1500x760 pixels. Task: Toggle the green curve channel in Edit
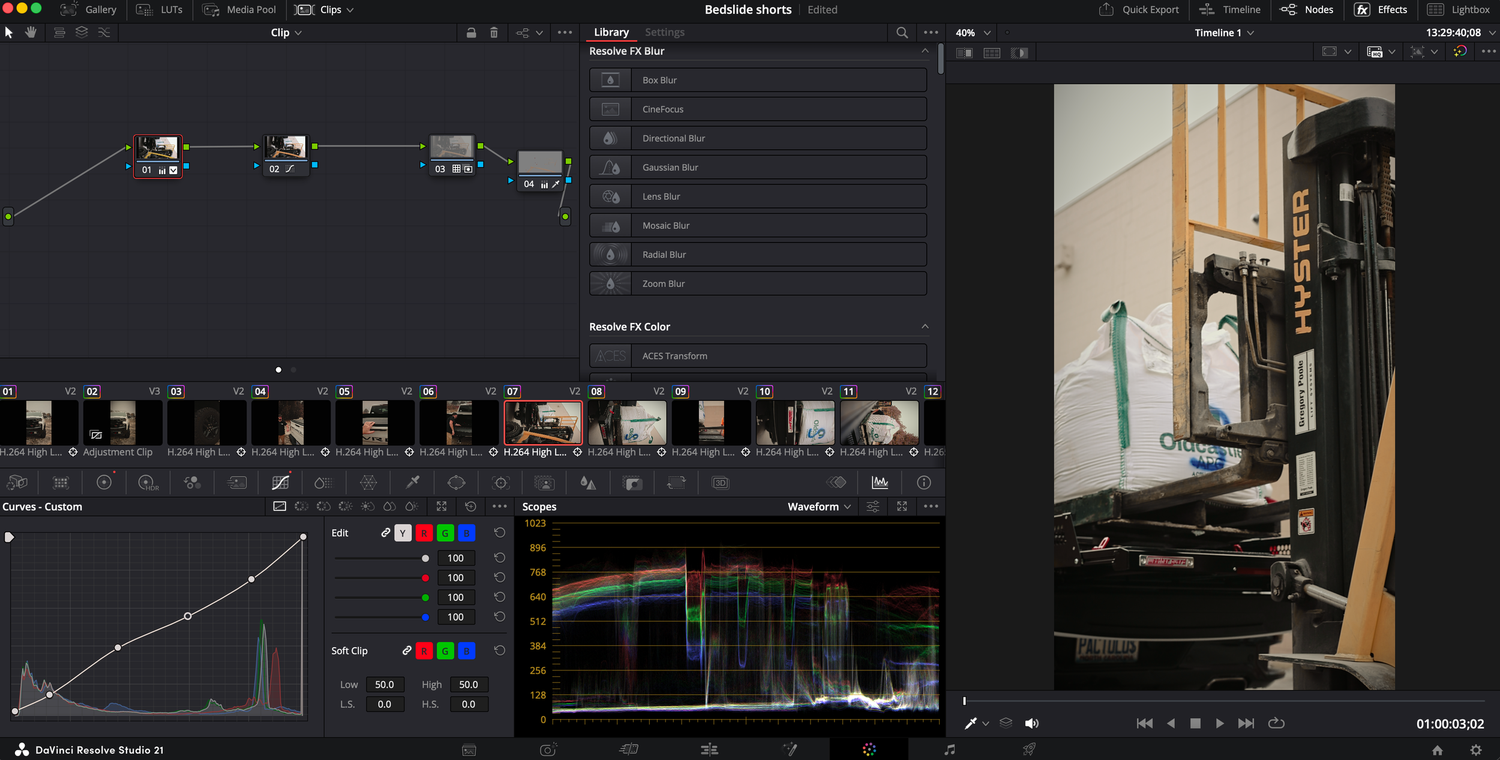click(445, 533)
